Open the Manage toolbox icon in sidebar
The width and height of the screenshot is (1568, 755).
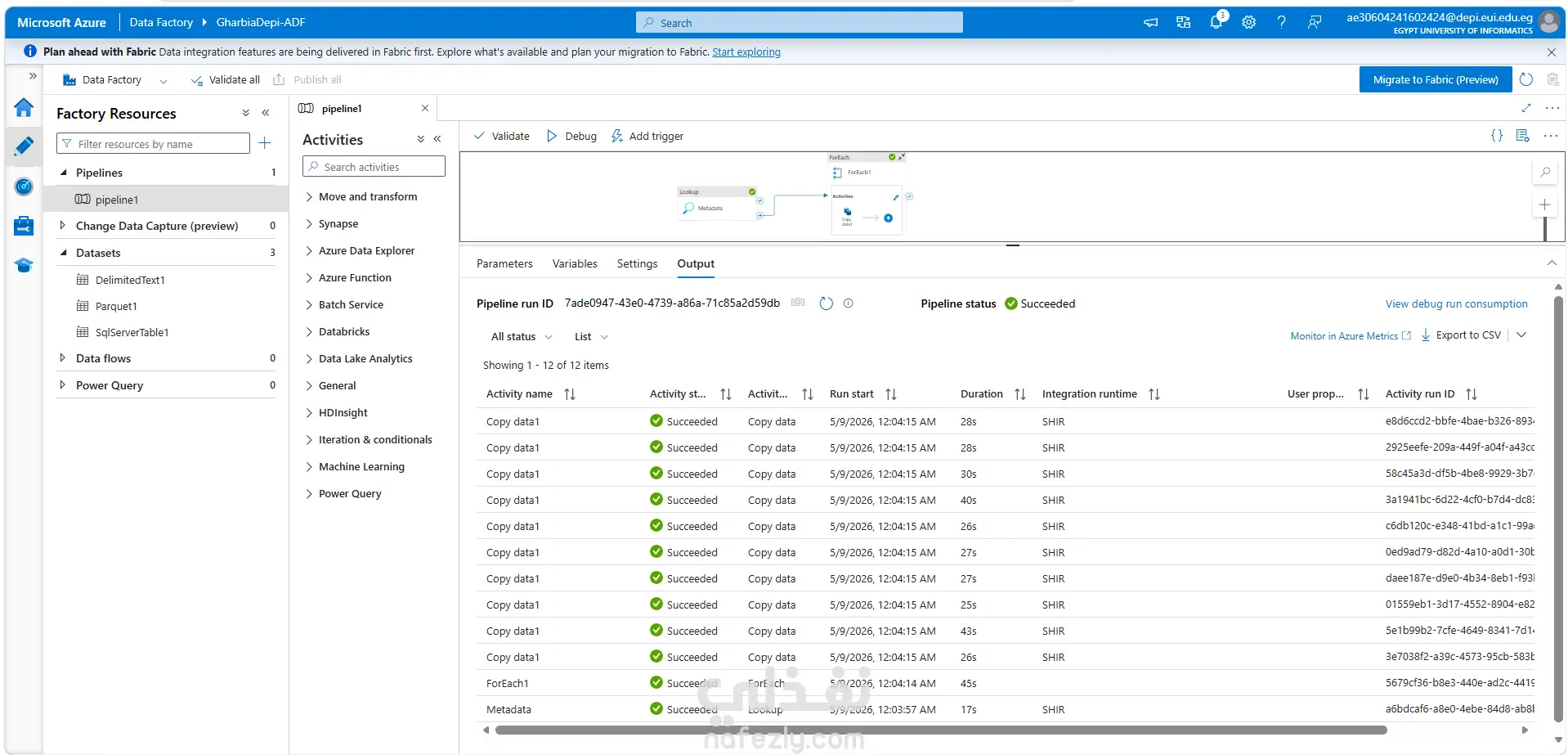pyautogui.click(x=24, y=226)
